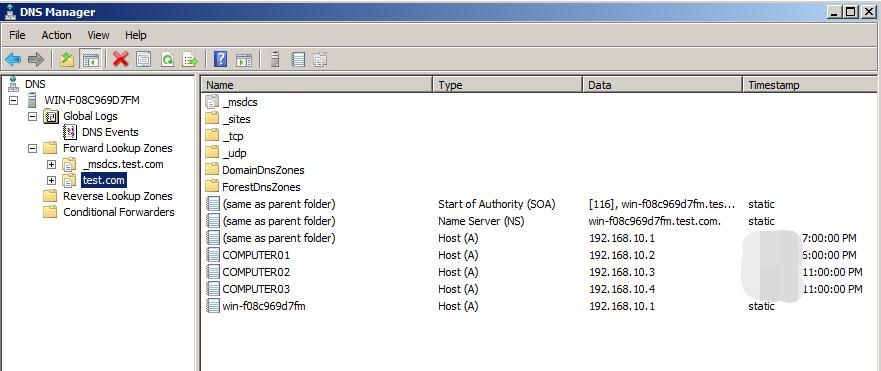Click the New Record notebook toolbar icon
The width and height of the screenshot is (881, 371).
point(298,59)
